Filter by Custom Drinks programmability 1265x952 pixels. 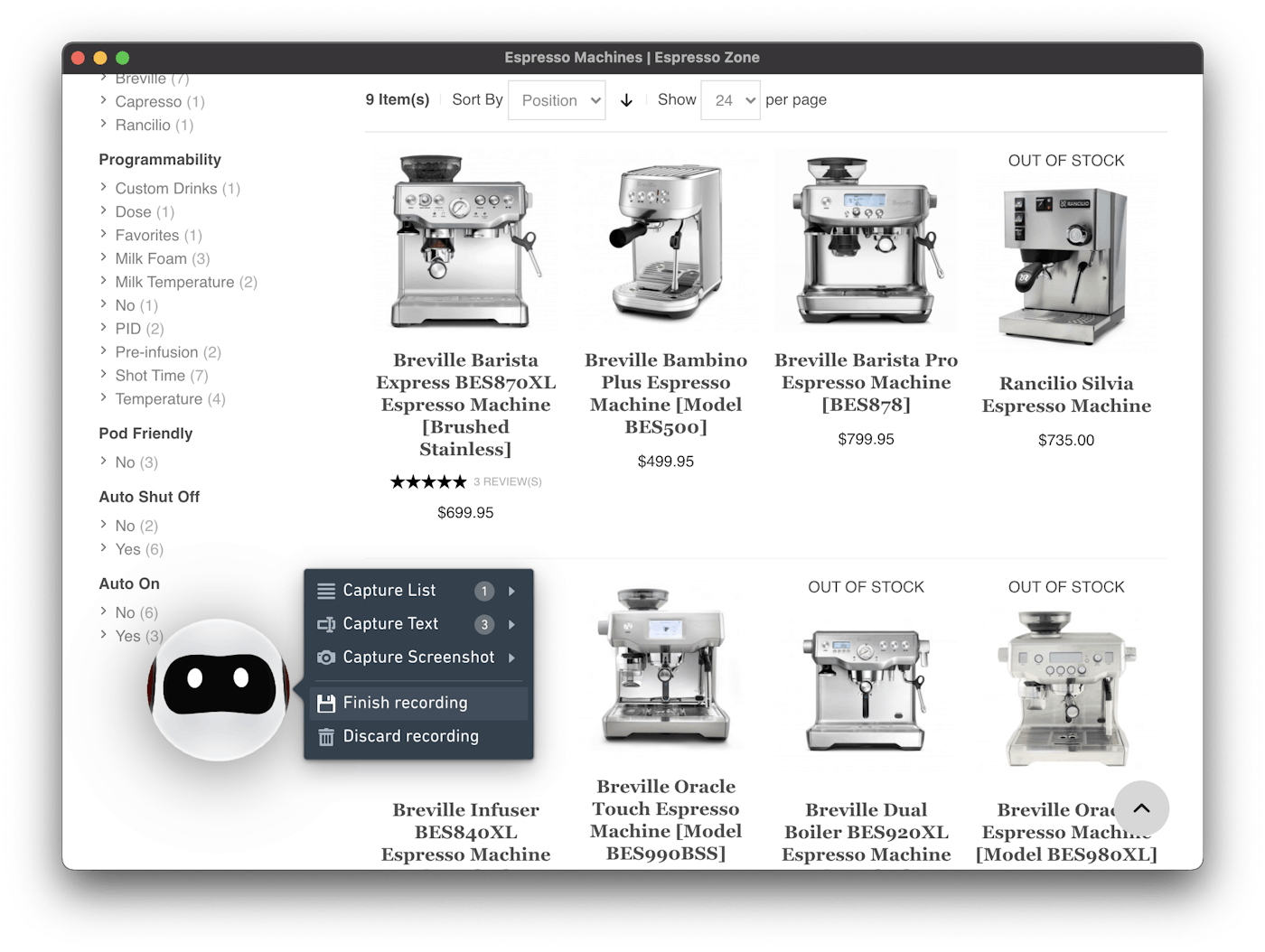click(x=178, y=189)
